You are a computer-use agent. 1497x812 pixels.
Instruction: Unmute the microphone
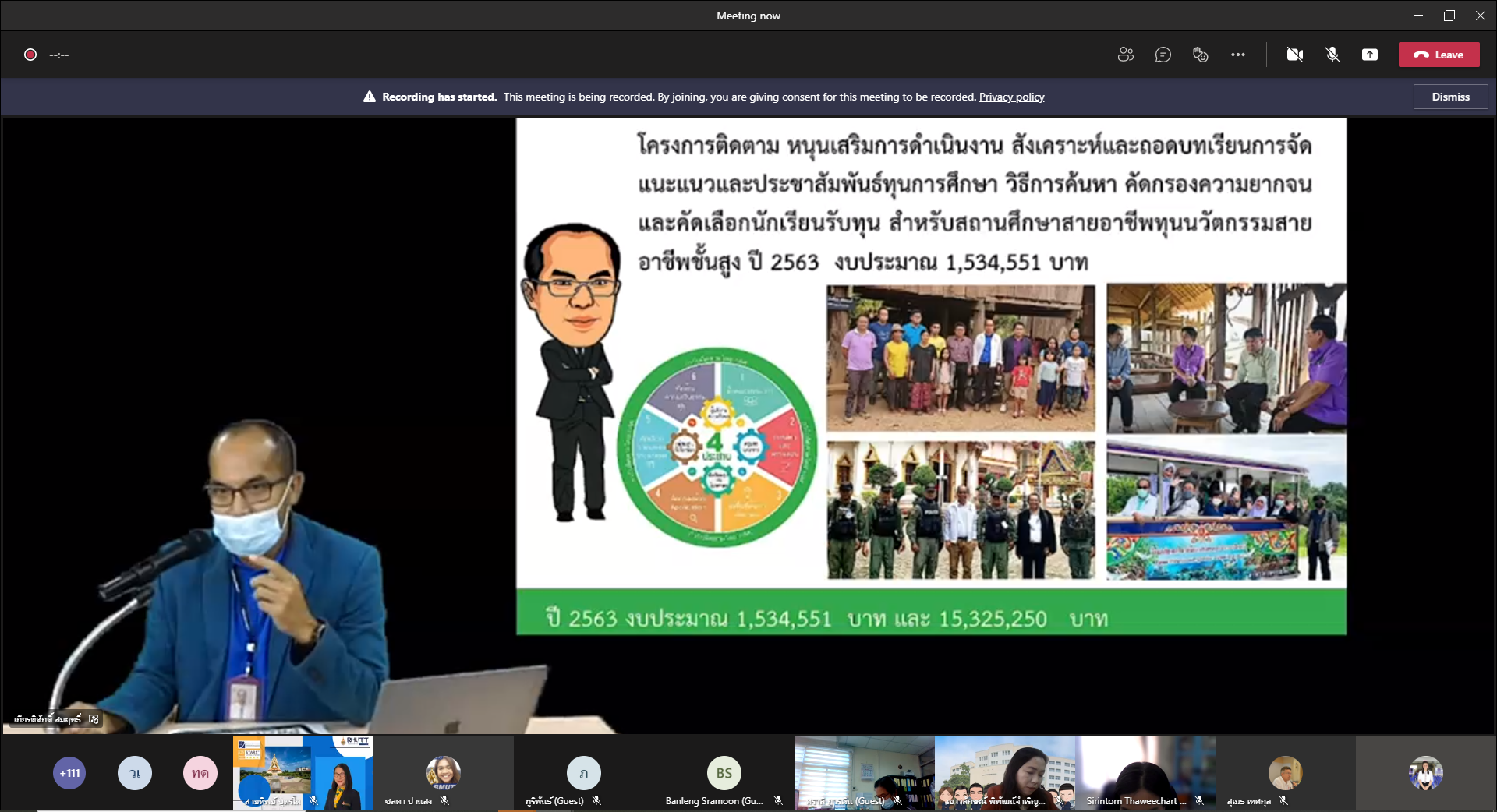point(1332,55)
